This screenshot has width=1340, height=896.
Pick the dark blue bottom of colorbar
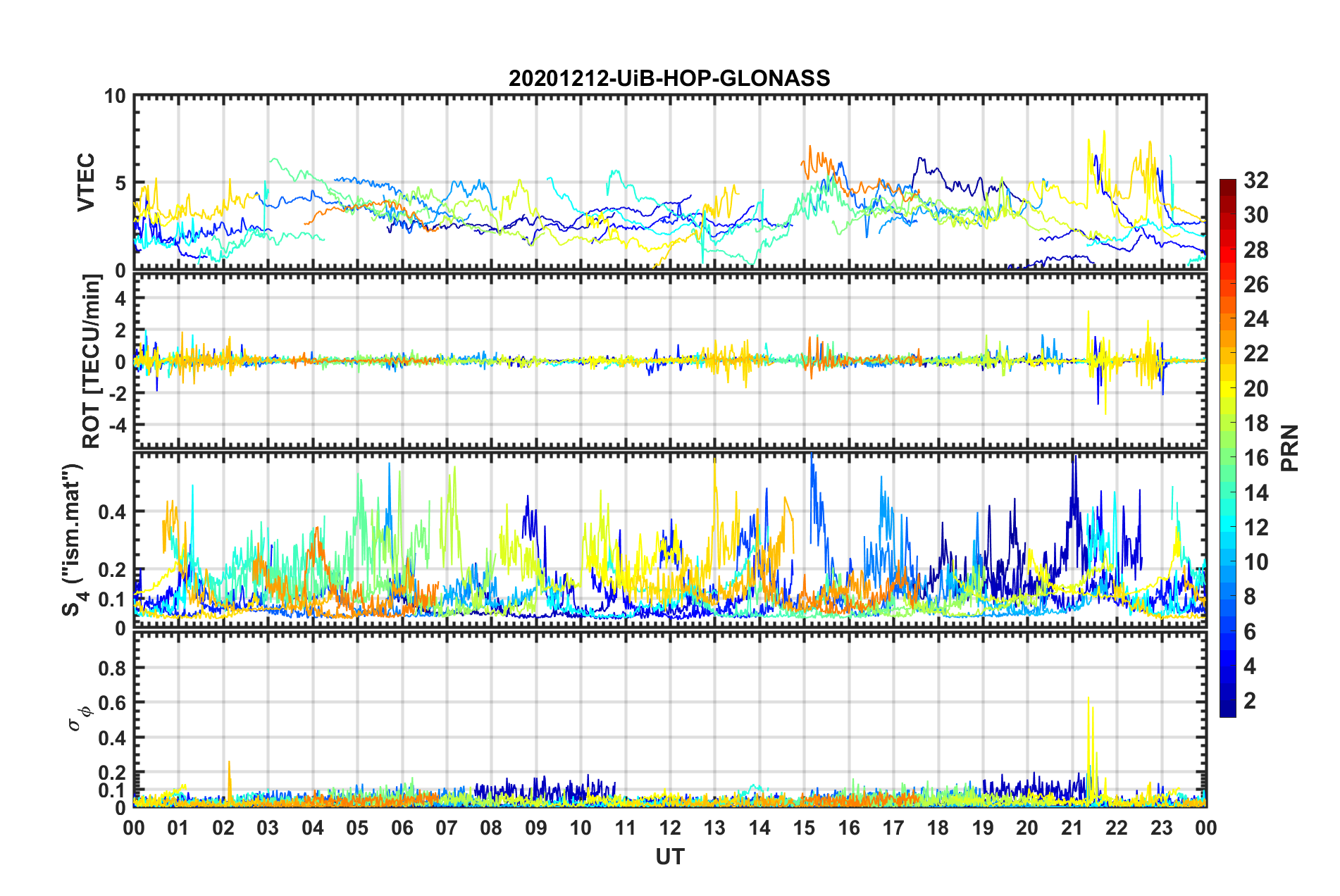pyautogui.click(x=1227, y=711)
